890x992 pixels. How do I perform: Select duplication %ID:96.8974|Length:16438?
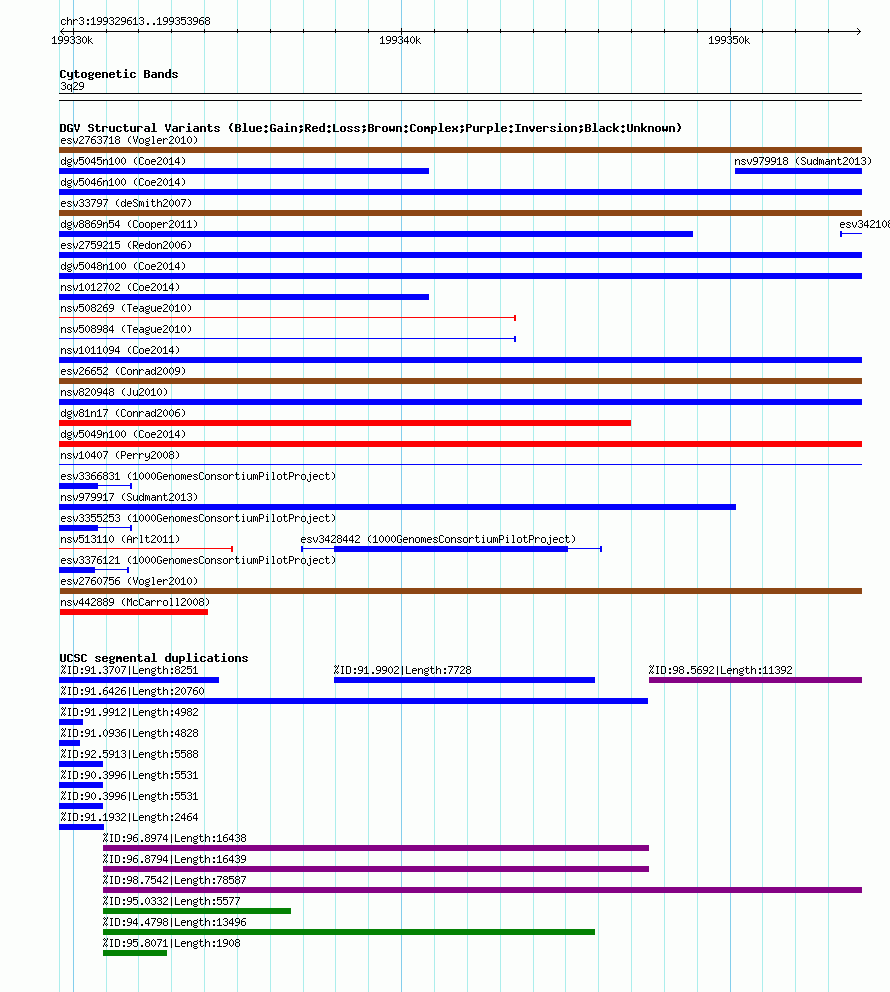point(175,838)
